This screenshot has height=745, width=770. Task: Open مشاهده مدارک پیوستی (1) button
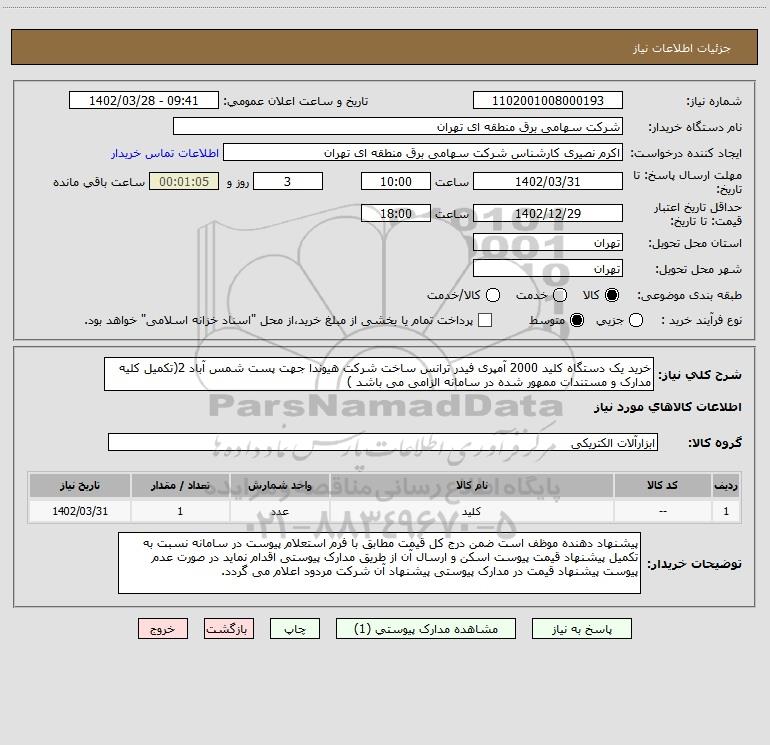pyautogui.click(x=426, y=629)
